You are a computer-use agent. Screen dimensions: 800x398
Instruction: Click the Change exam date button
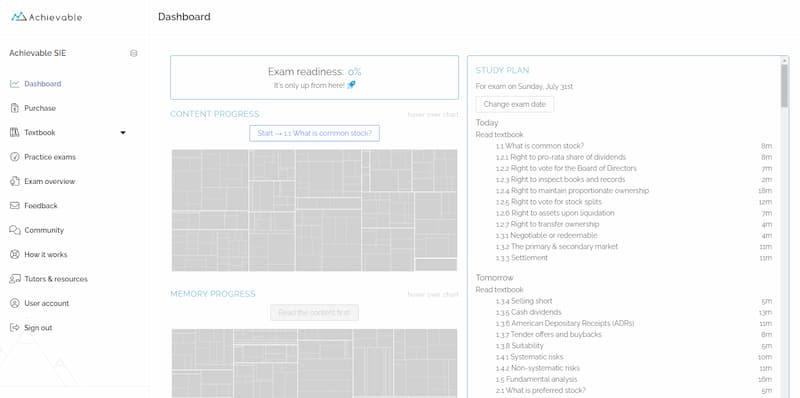click(x=514, y=104)
